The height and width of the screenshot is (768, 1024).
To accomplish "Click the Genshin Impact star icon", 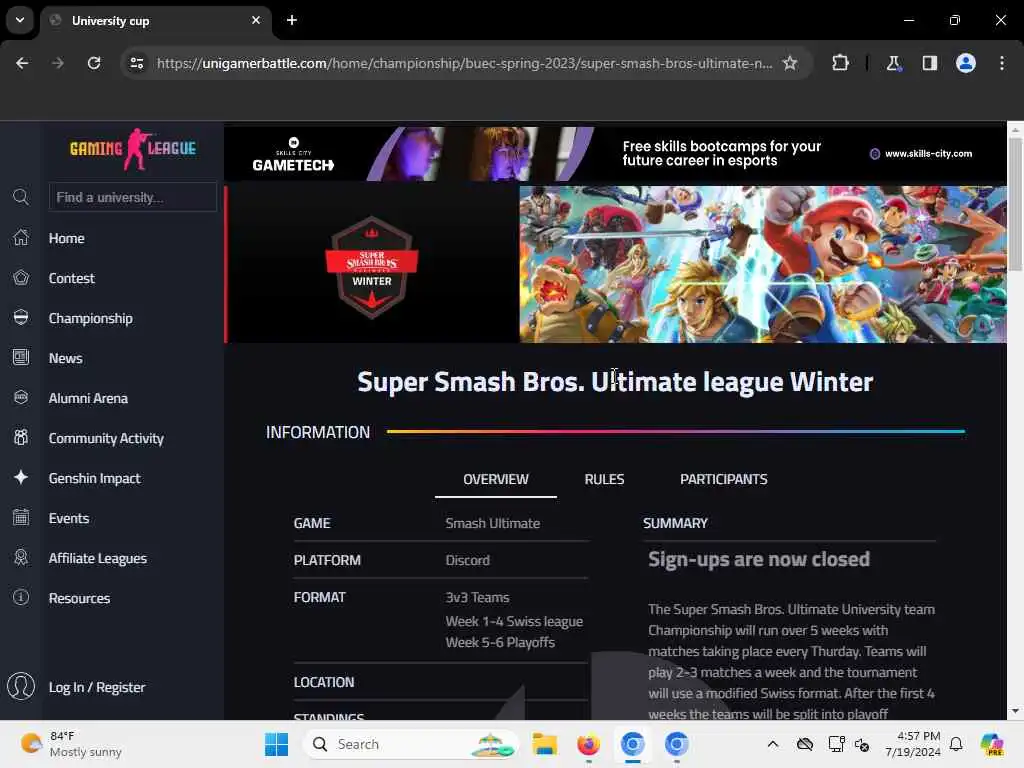I will pos(21,477).
